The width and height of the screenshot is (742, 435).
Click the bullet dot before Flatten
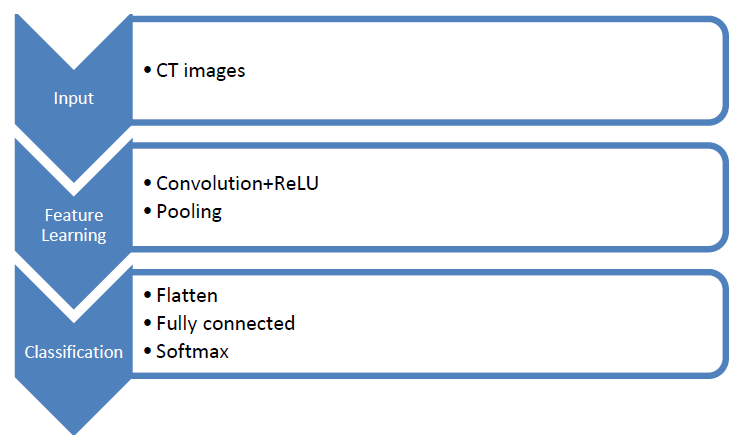pyautogui.click(x=148, y=295)
